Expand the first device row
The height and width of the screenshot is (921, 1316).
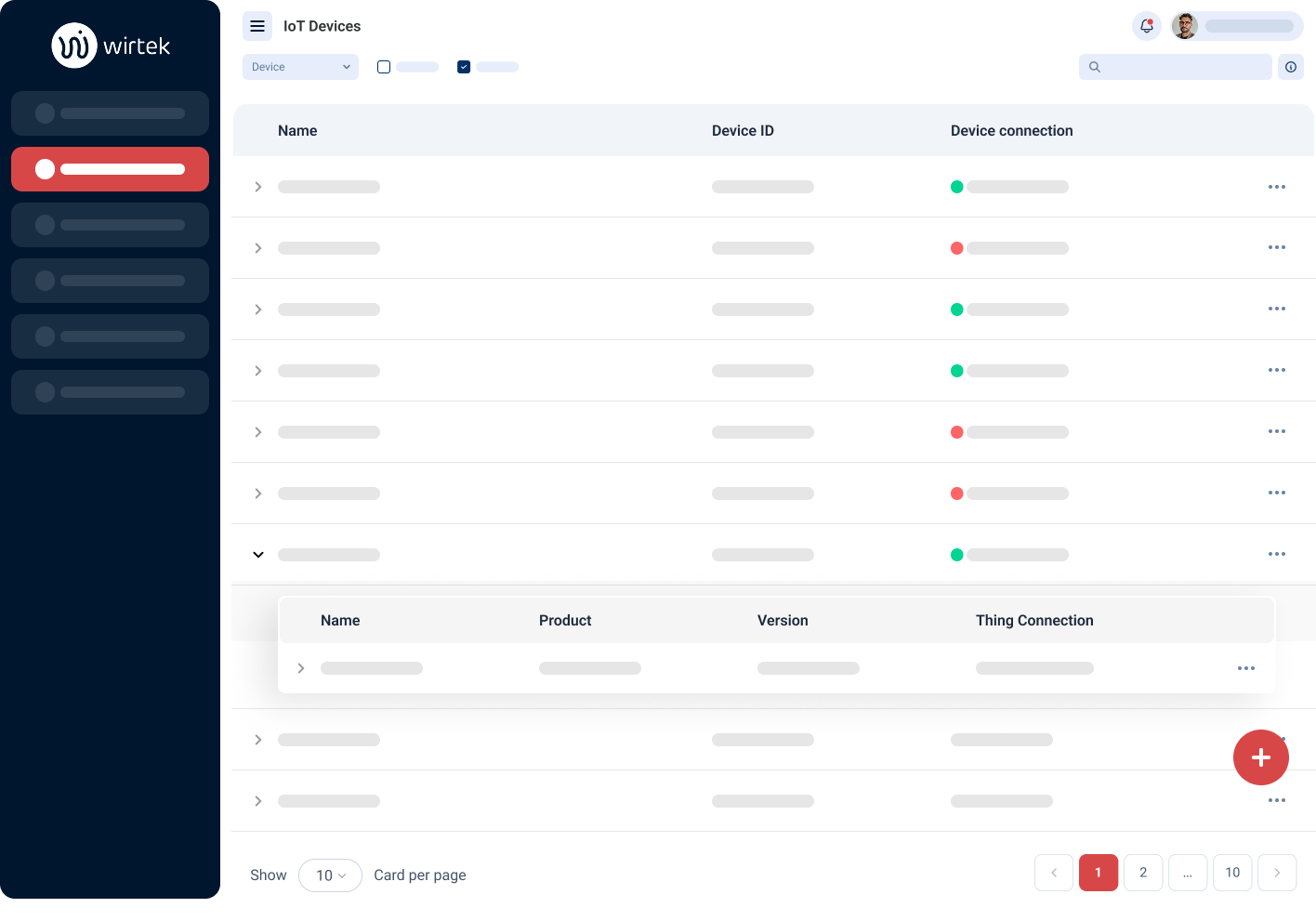click(x=258, y=187)
